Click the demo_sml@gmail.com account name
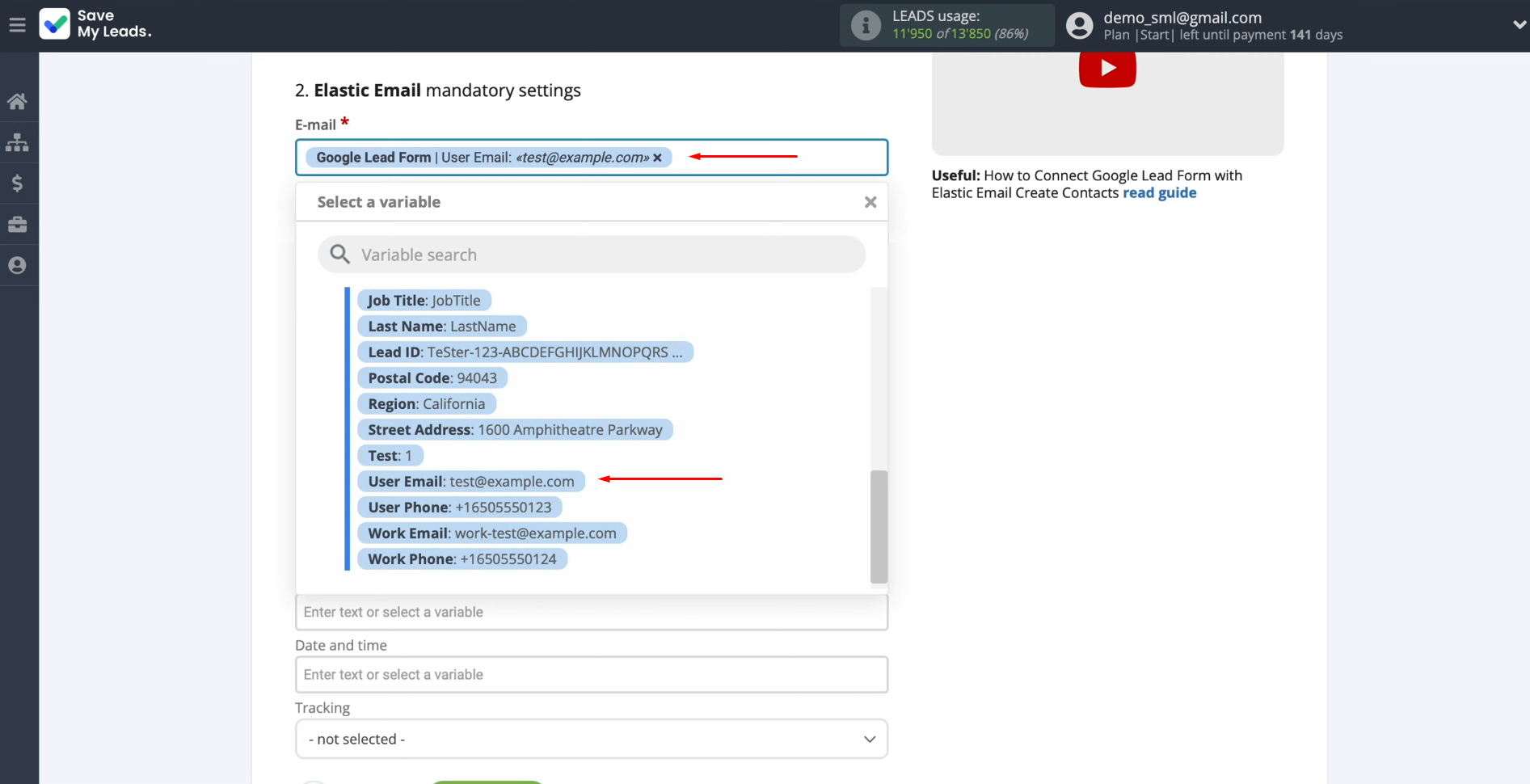The image size is (1530, 784). [1182, 17]
